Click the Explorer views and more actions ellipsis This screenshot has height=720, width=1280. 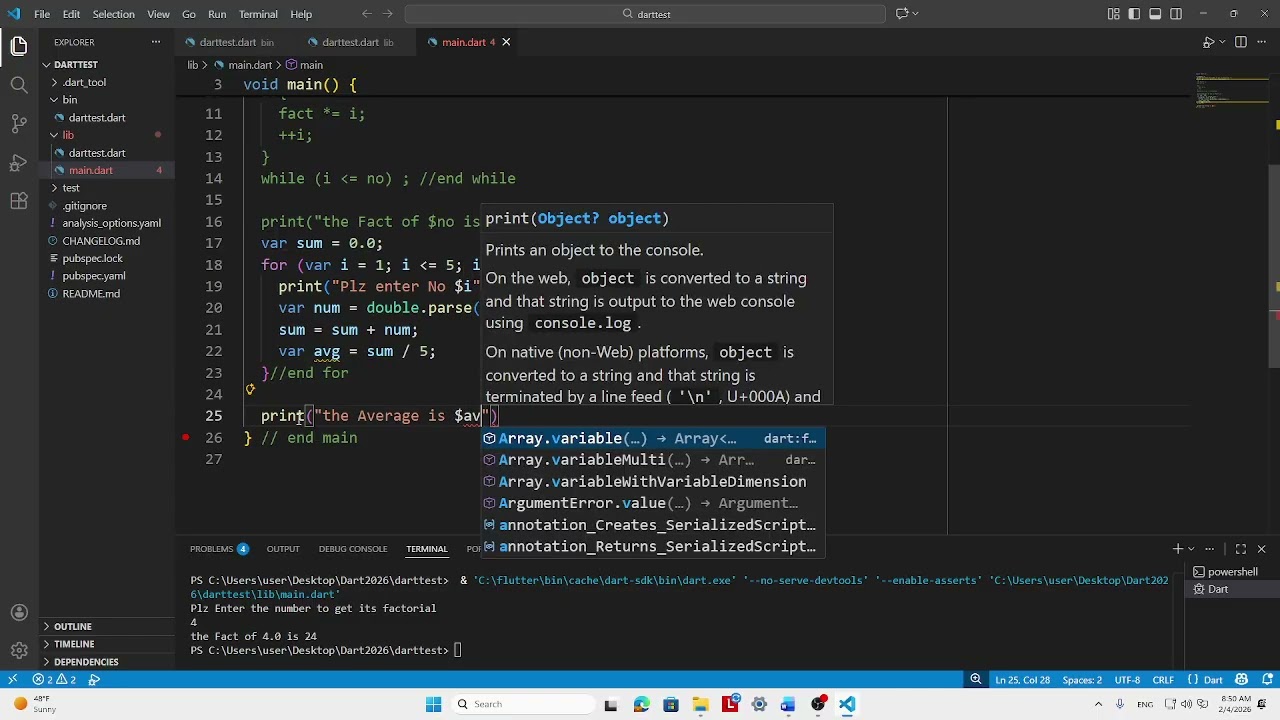156,42
